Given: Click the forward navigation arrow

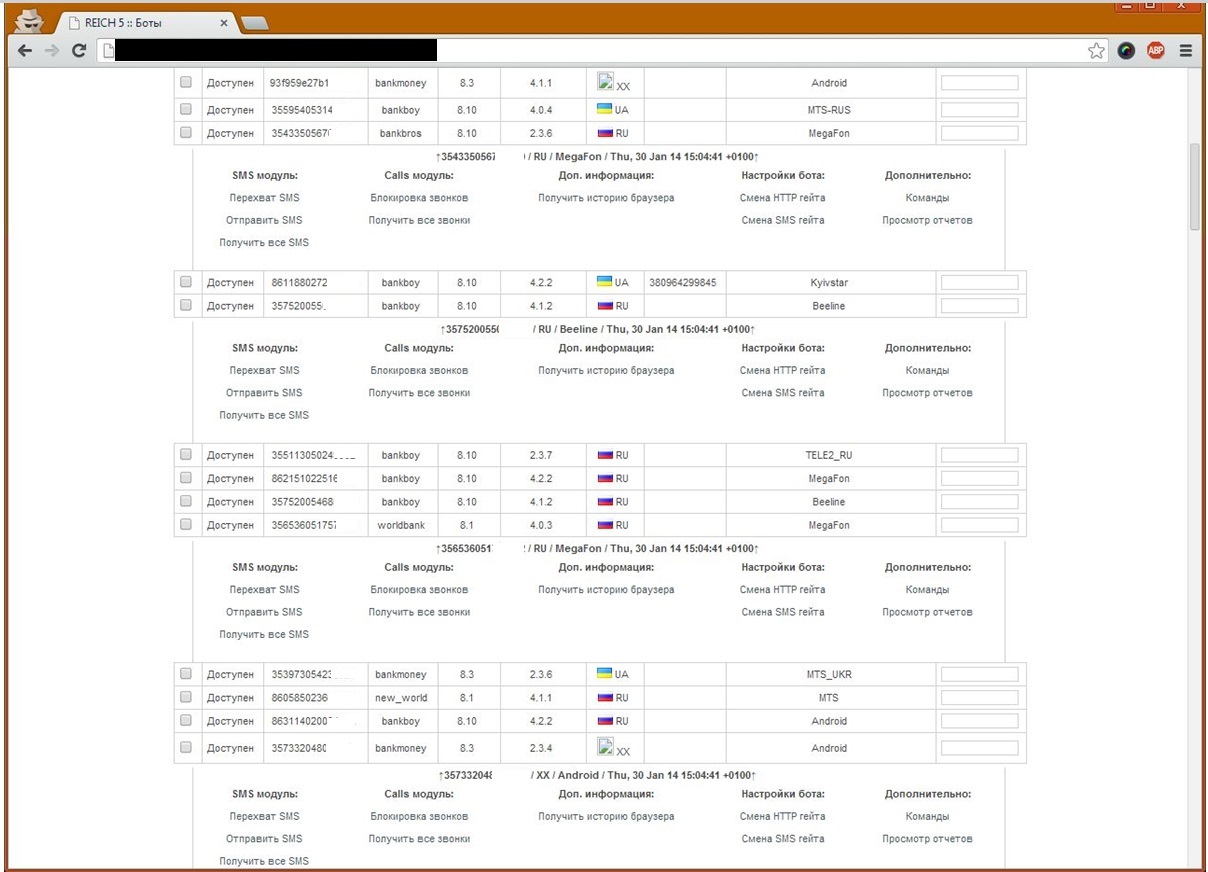Looking at the screenshot, I should pyautogui.click(x=50, y=50).
